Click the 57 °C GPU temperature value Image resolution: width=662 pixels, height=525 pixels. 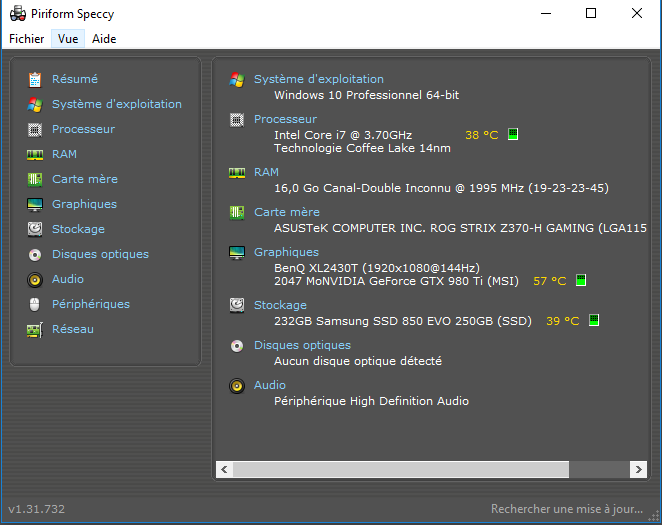pos(549,281)
